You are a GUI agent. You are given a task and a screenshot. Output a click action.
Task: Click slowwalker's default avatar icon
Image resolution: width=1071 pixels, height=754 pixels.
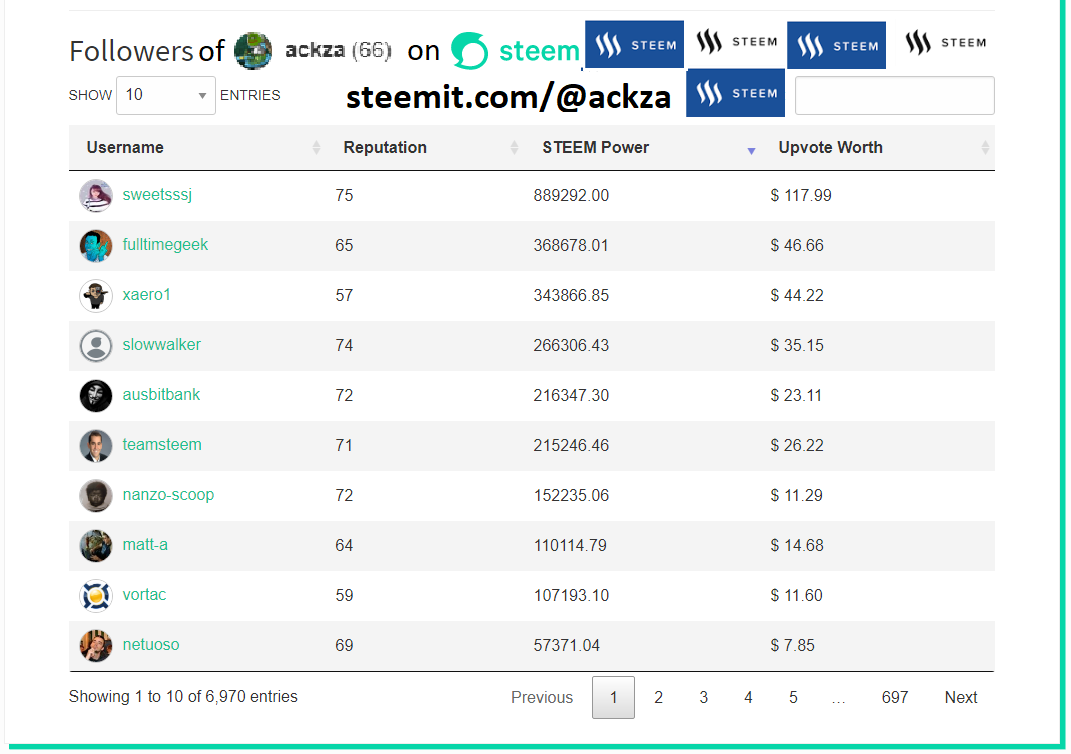tap(96, 346)
